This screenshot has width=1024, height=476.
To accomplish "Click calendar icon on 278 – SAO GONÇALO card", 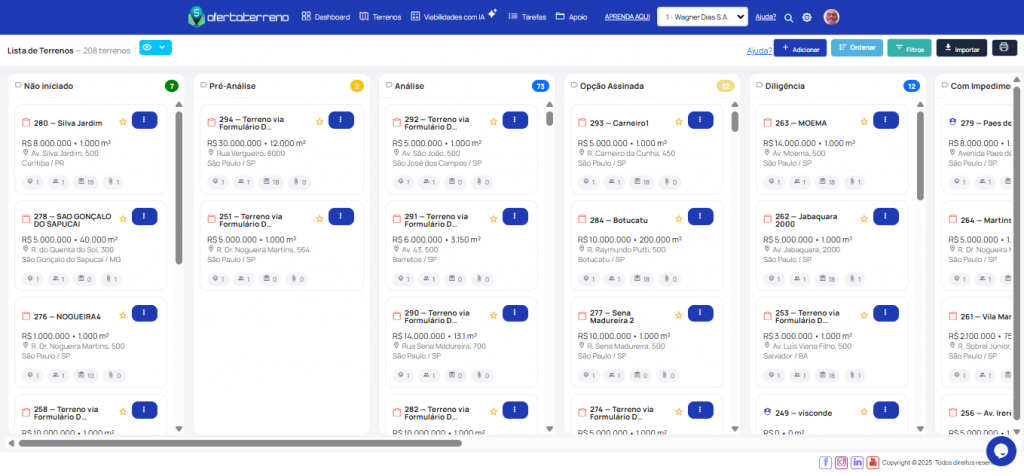I will 26,219.
